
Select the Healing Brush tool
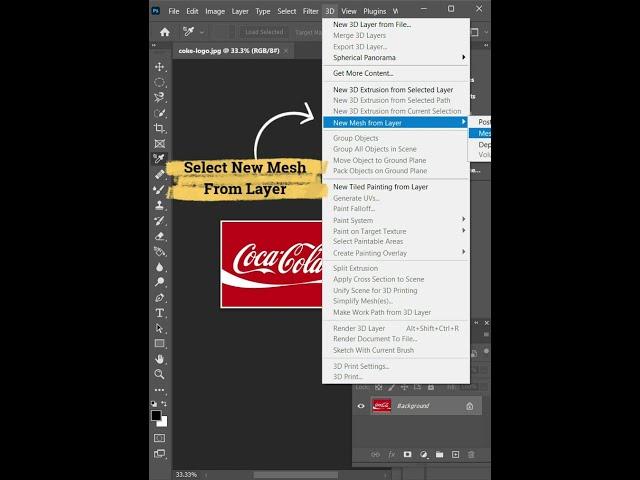159,174
